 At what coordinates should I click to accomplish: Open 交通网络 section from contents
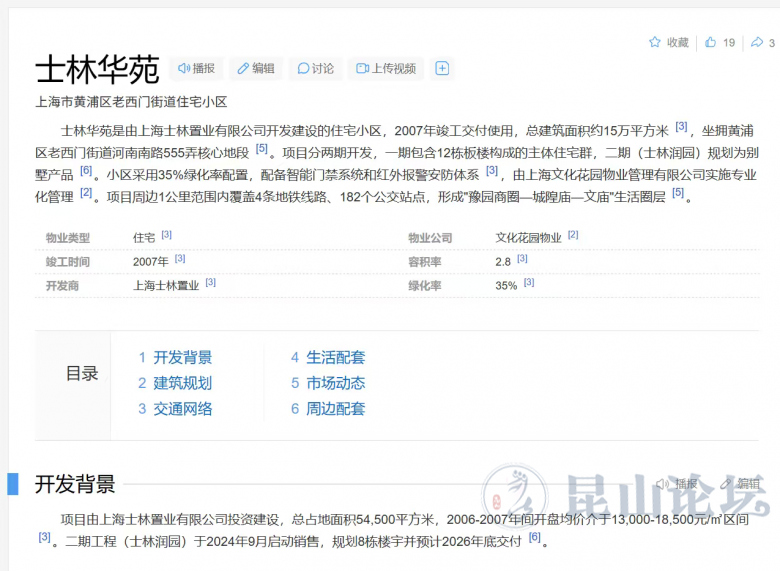pyautogui.click(x=182, y=409)
